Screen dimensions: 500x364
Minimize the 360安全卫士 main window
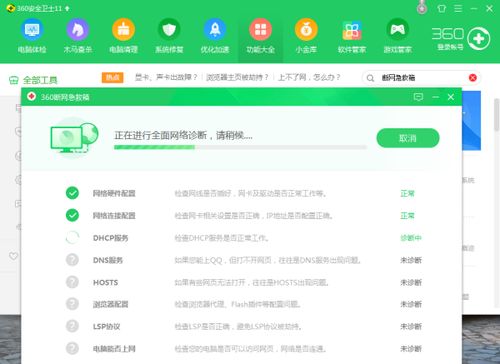coord(473,8)
